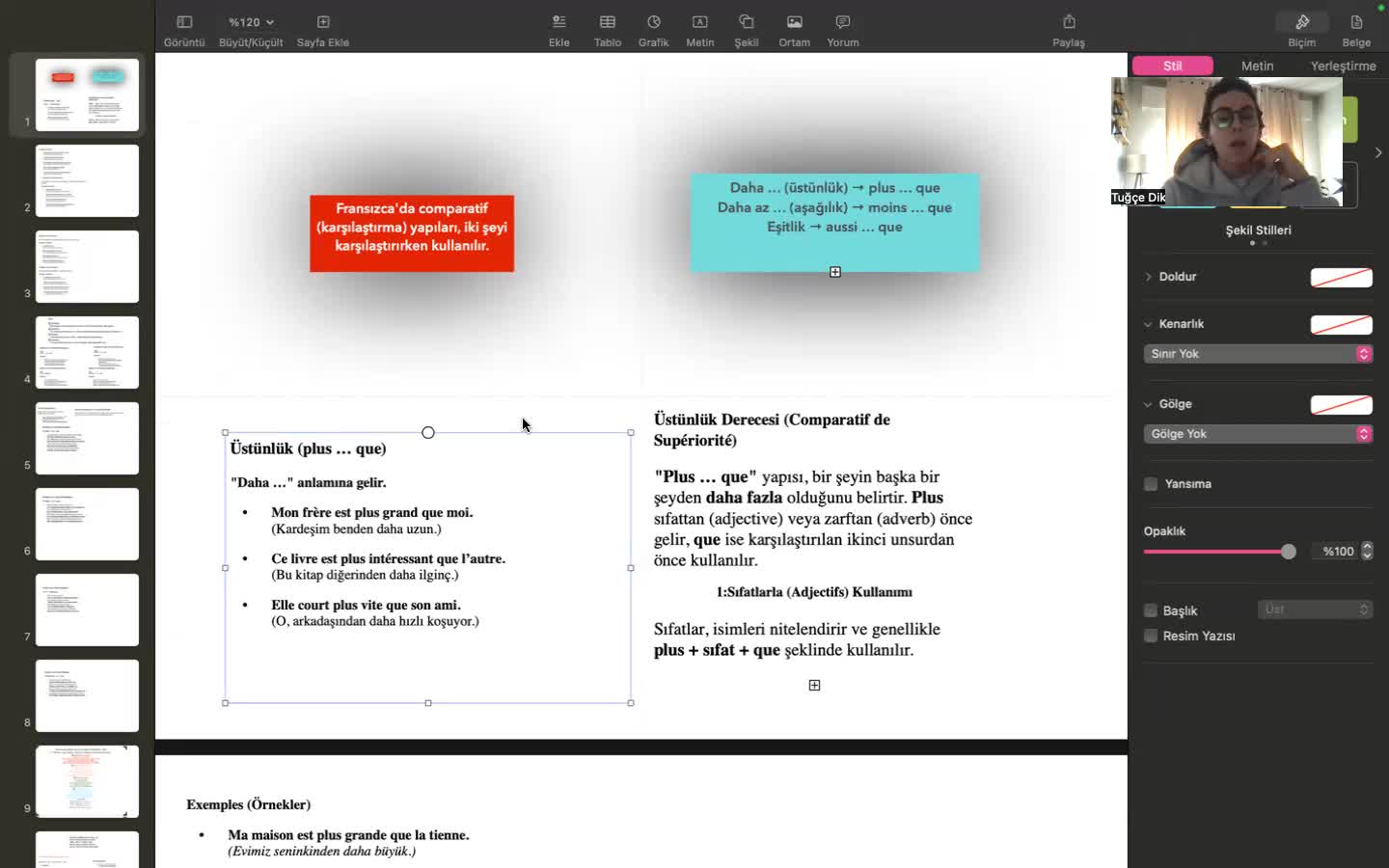Click overflow indicator below cyan box

pos(835,272)
